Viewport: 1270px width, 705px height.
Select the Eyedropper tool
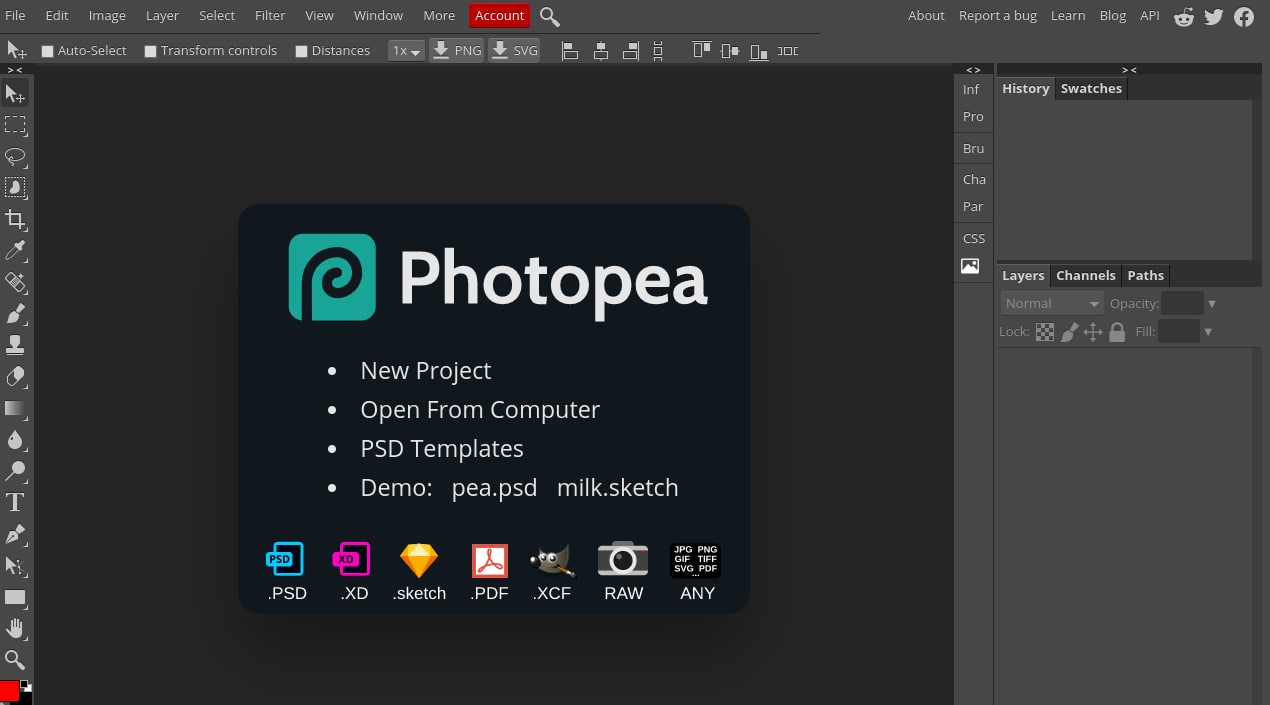[x=15, y=251]
